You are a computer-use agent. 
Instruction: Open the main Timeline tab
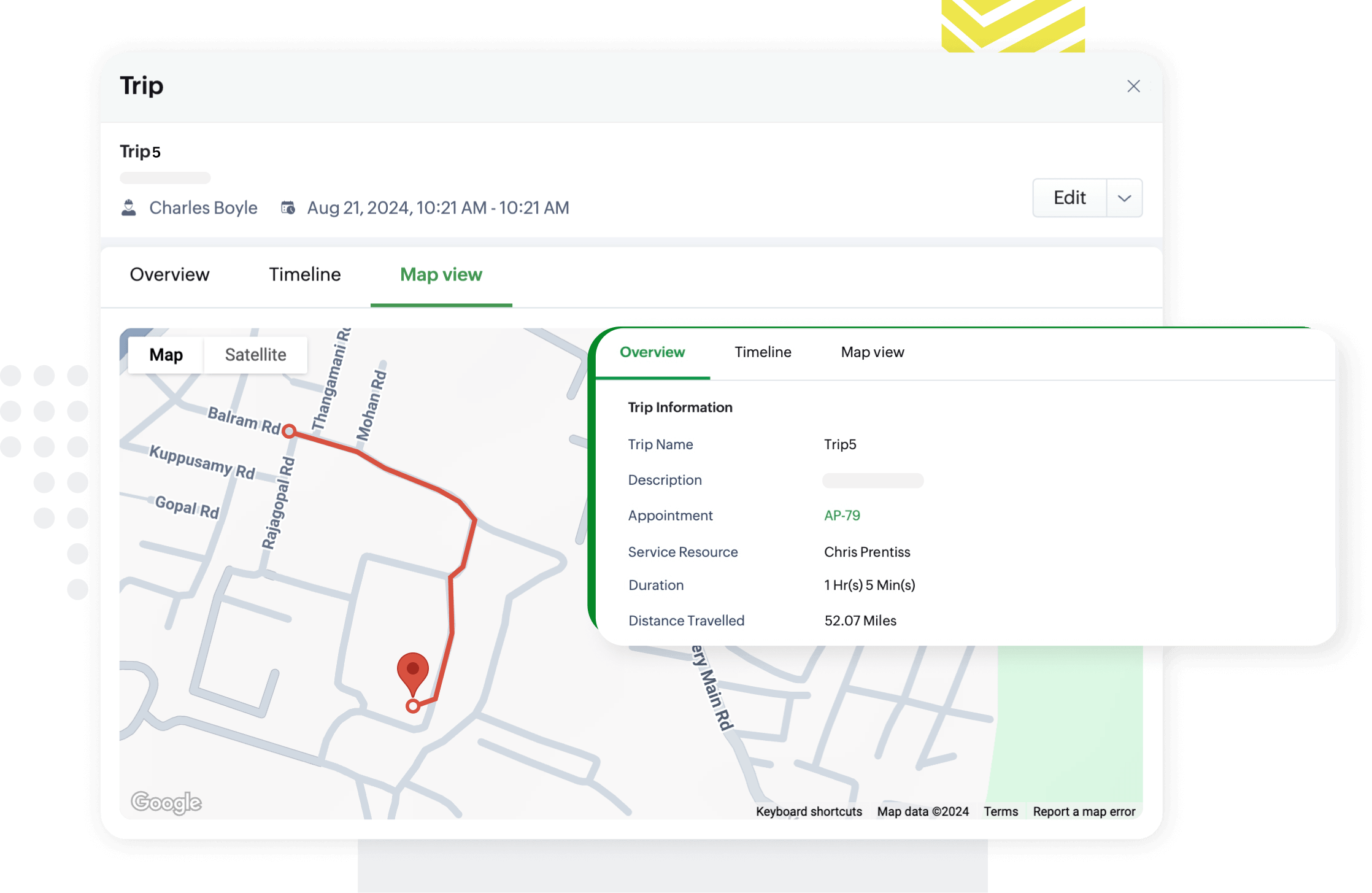304,274
